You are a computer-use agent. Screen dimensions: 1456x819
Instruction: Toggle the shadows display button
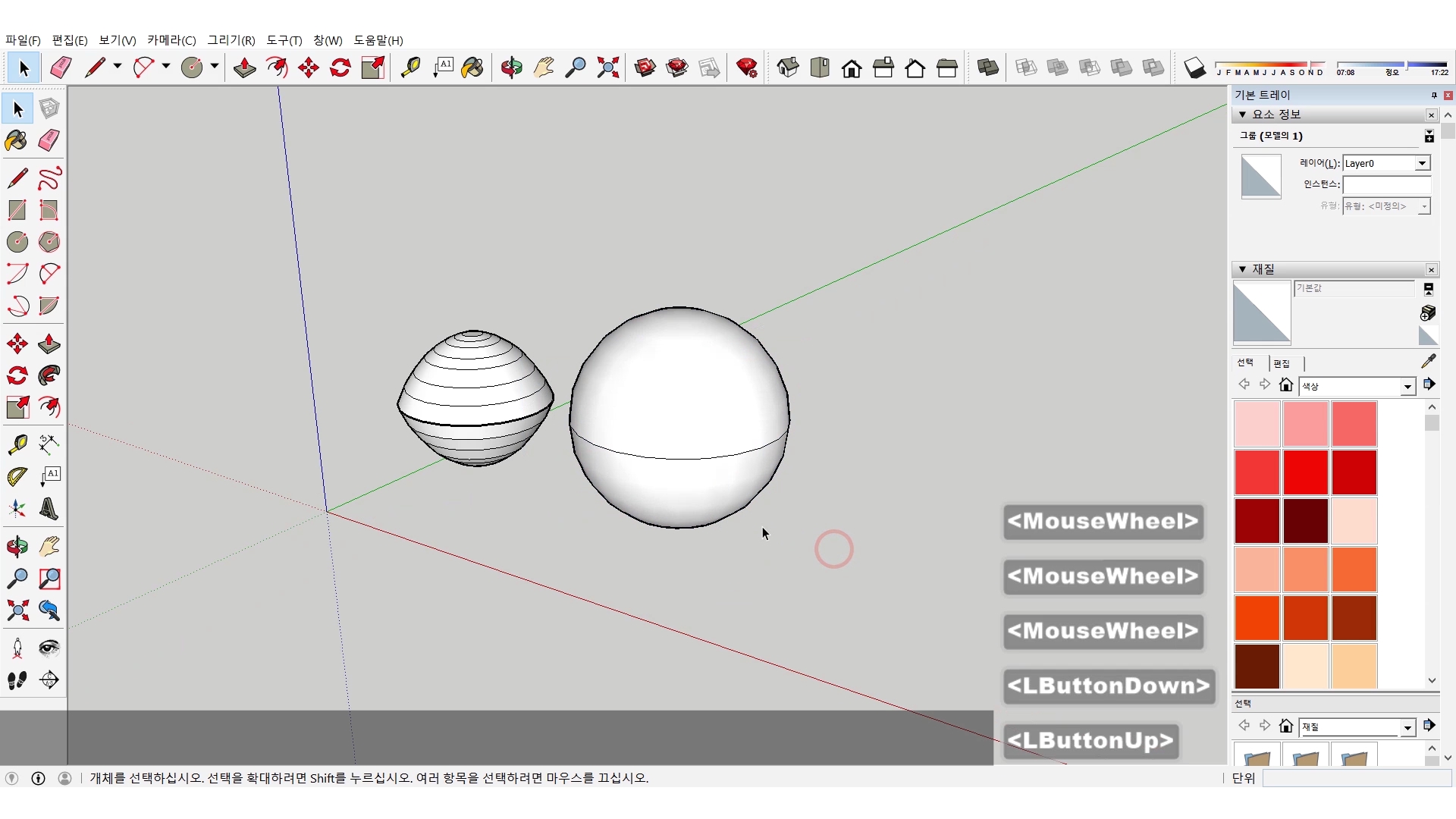click(x=1194, y=68)
